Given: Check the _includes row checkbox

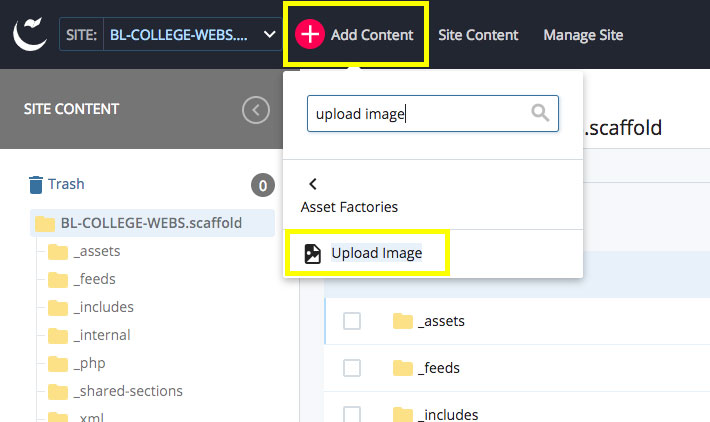Looking at the screenshot, I should coord(352,415).
